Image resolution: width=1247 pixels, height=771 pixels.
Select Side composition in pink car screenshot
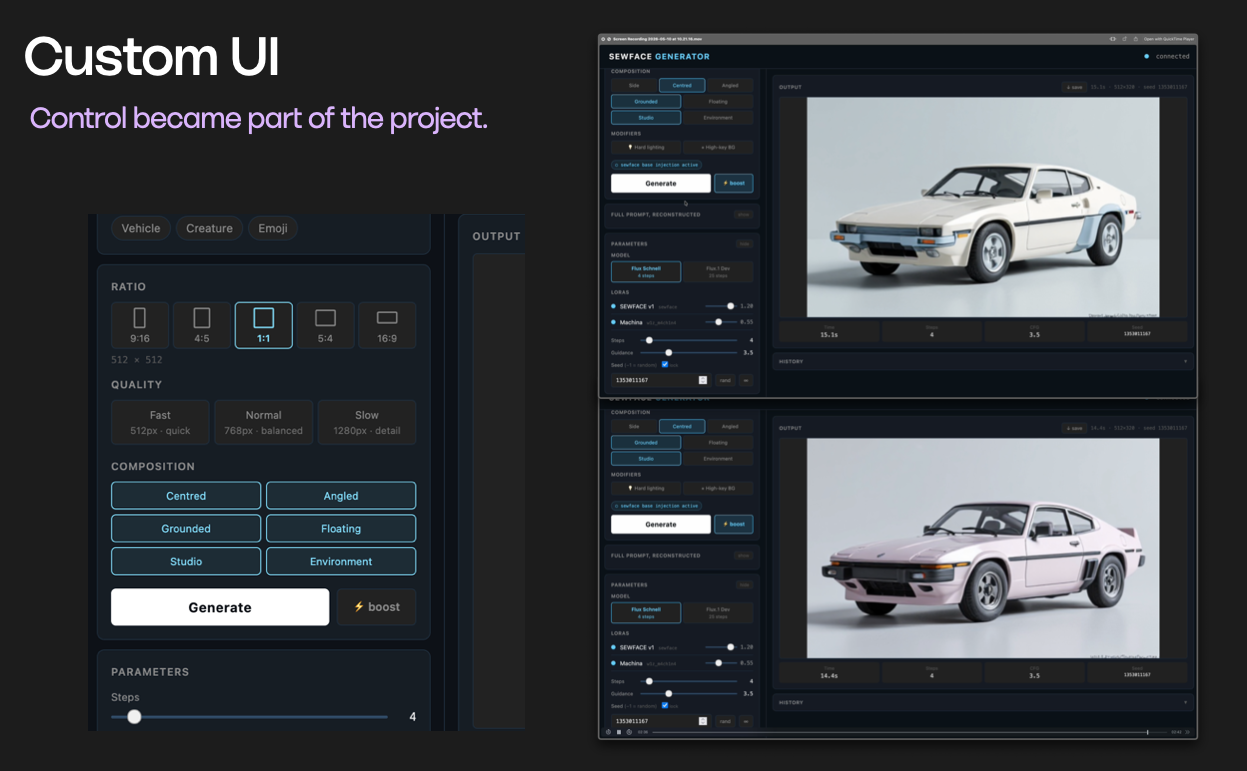(x=634, y=426)
